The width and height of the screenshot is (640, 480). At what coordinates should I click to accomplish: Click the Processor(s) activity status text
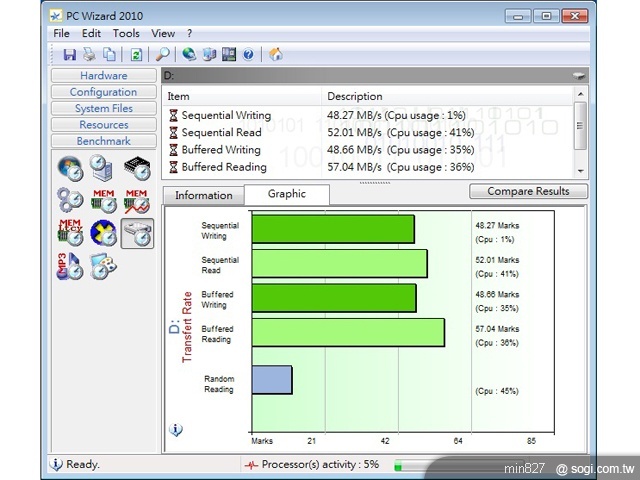coord(320,464)
